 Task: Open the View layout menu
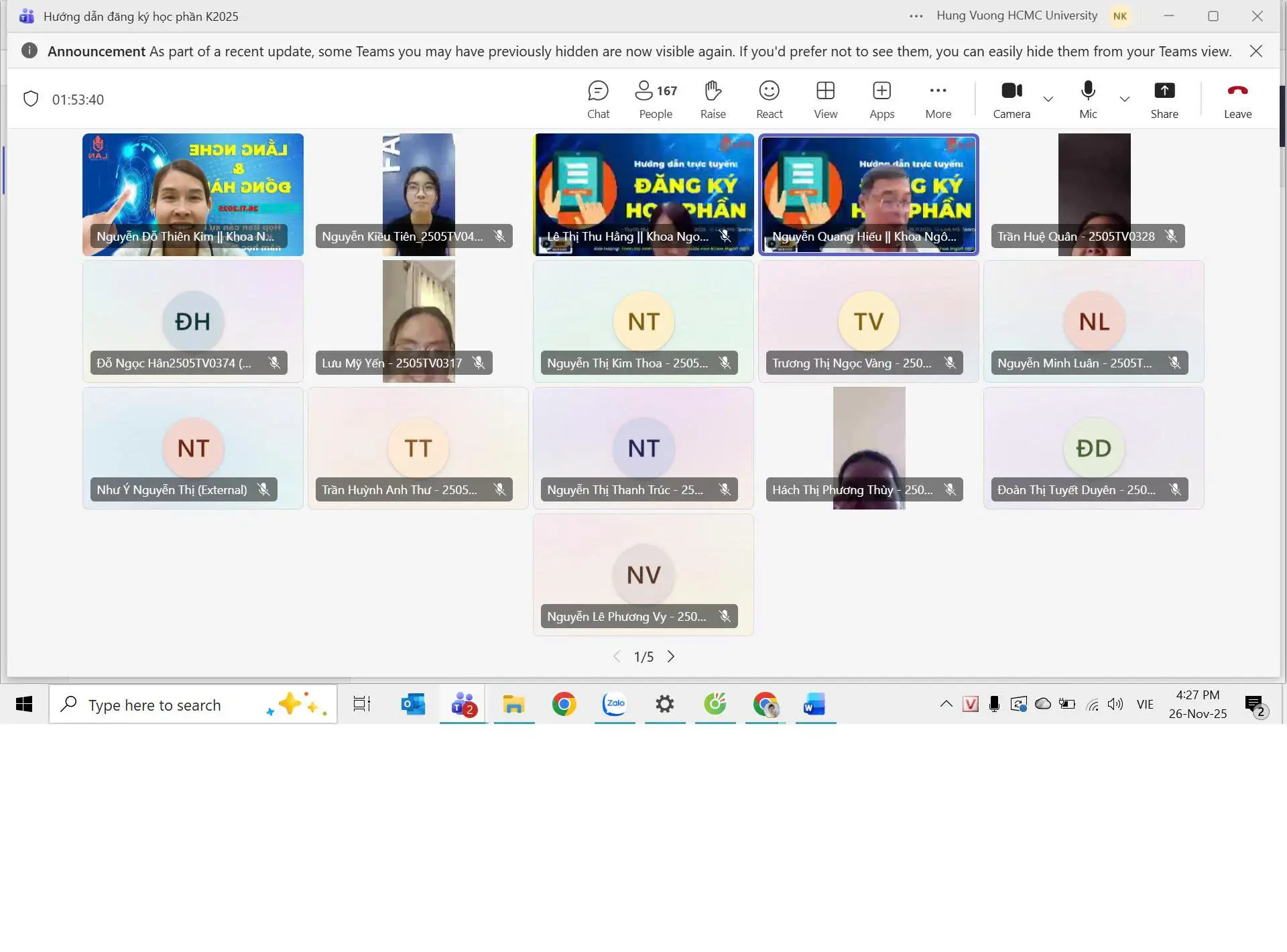tap(825, 99)
